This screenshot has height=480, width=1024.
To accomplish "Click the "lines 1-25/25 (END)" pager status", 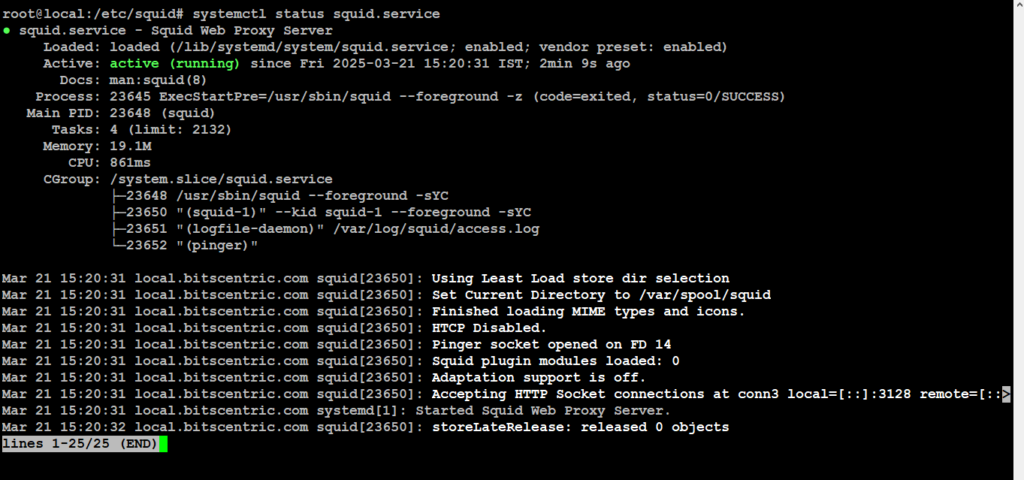I will [x=80, y=443].
